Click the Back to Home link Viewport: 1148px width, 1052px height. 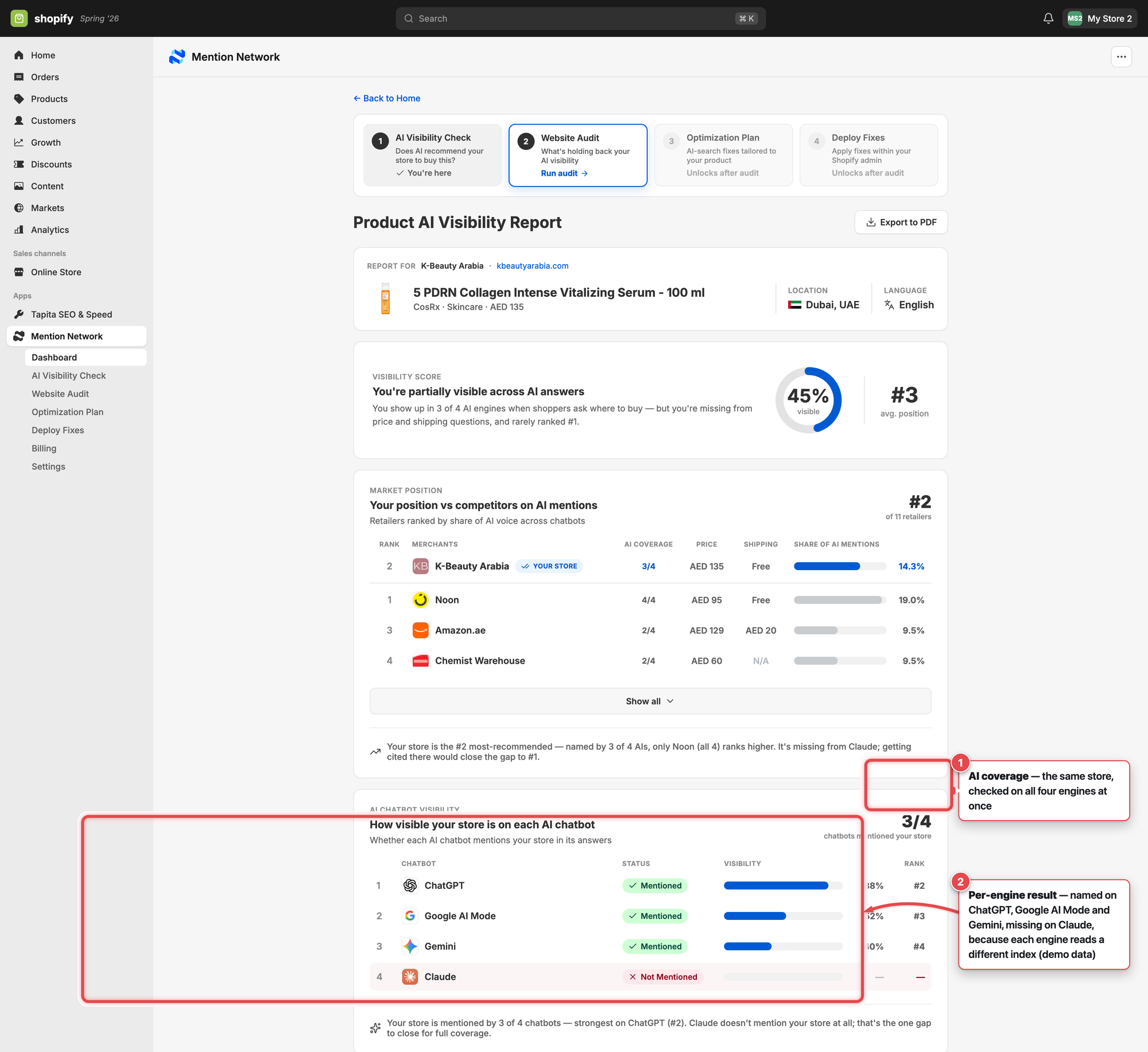point(387,98)
